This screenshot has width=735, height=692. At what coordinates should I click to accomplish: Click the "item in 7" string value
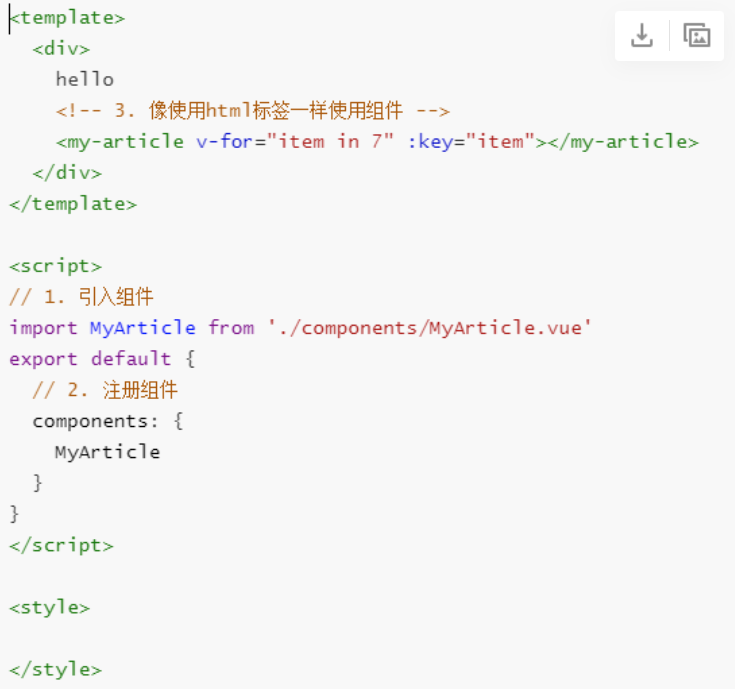click(330, 142)
